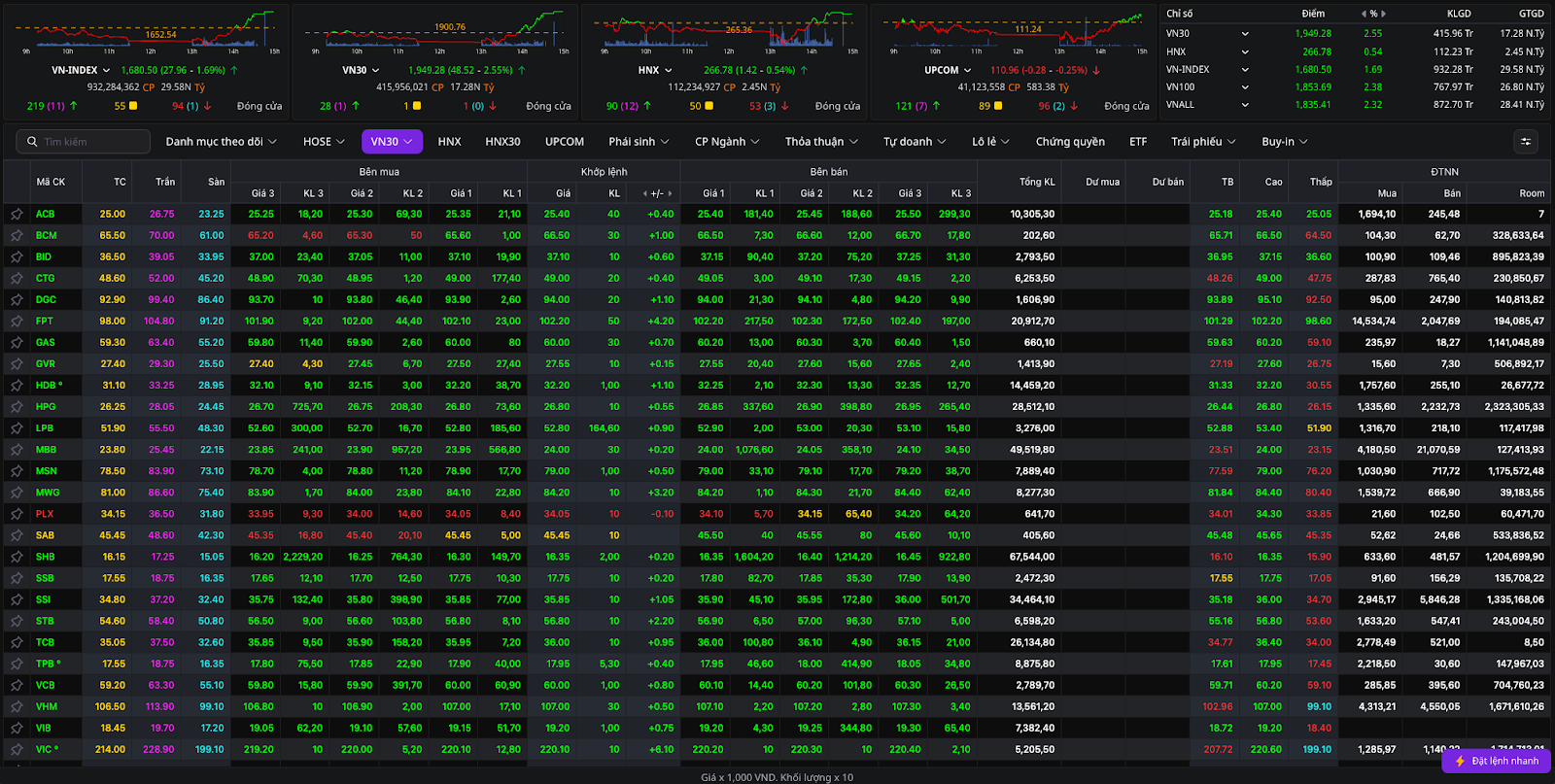Viewport: 1555px width, 784px height.
Task: Click left arrow beside % index header
Action: (1364, 14)
